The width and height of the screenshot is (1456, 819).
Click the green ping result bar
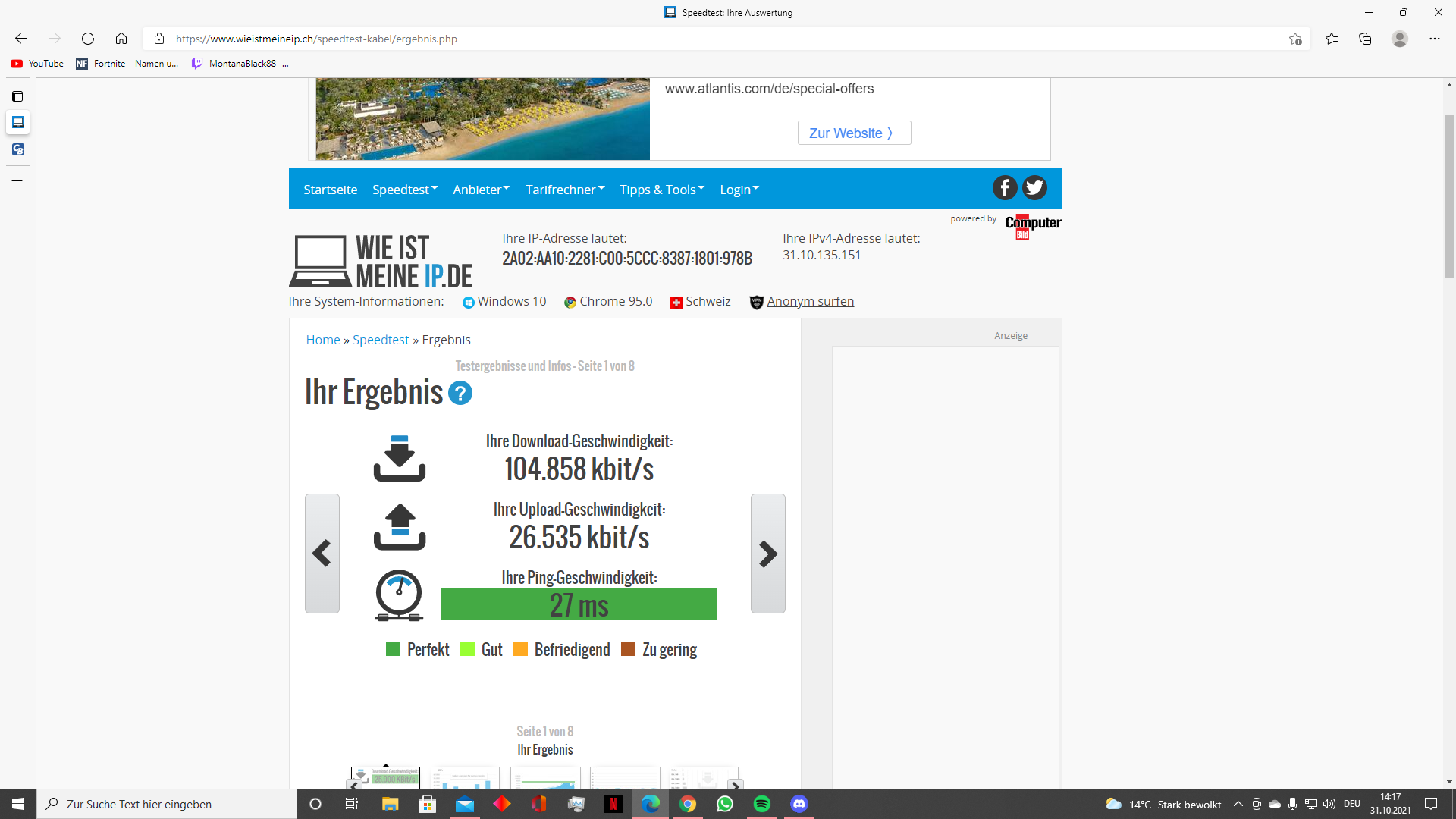coord(579,604)
